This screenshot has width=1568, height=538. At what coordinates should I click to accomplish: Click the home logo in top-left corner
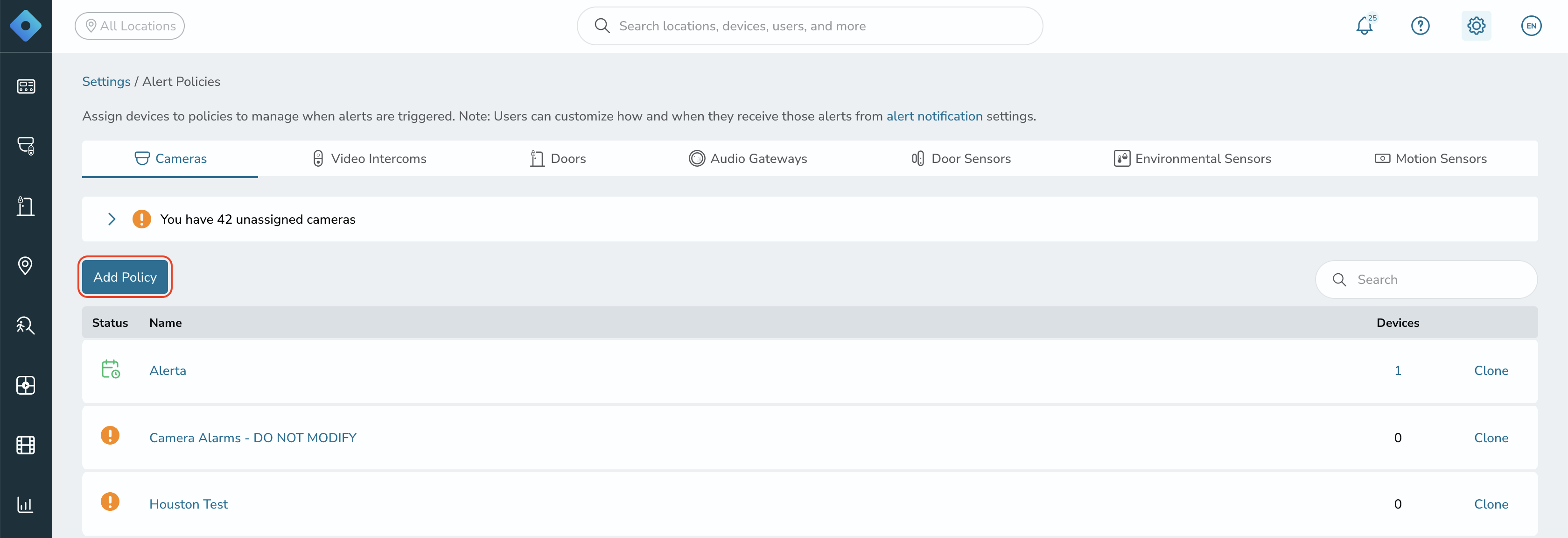click(26, 26)
